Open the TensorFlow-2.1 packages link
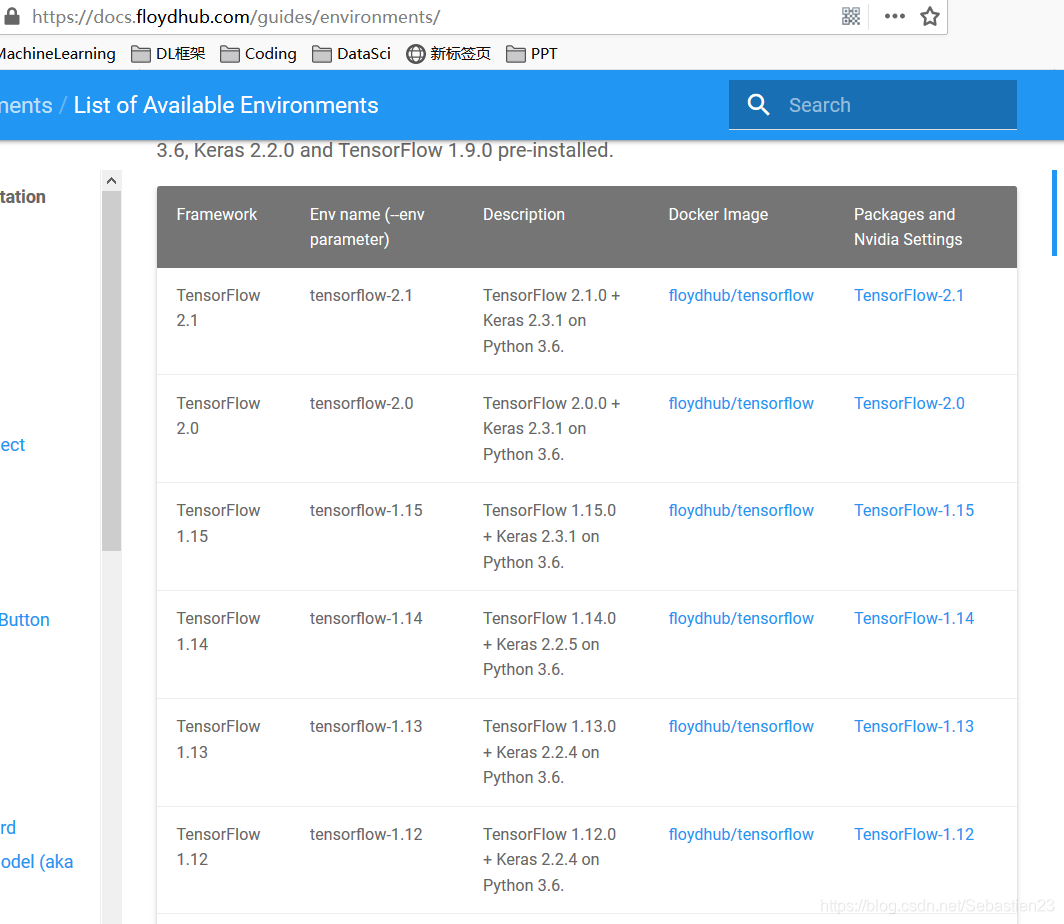 [x=909, y=296]
